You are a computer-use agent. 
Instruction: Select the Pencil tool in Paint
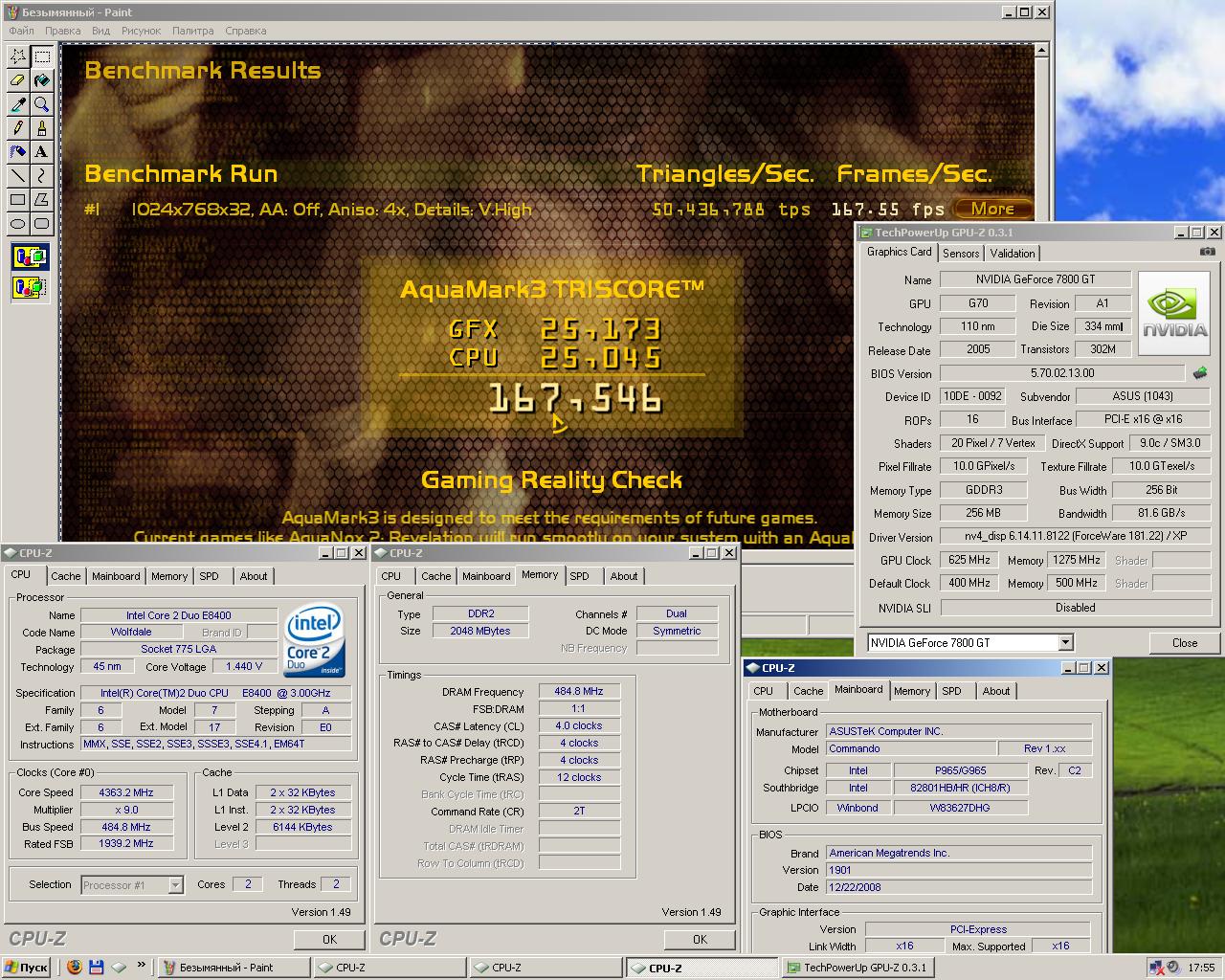(18, 128)
